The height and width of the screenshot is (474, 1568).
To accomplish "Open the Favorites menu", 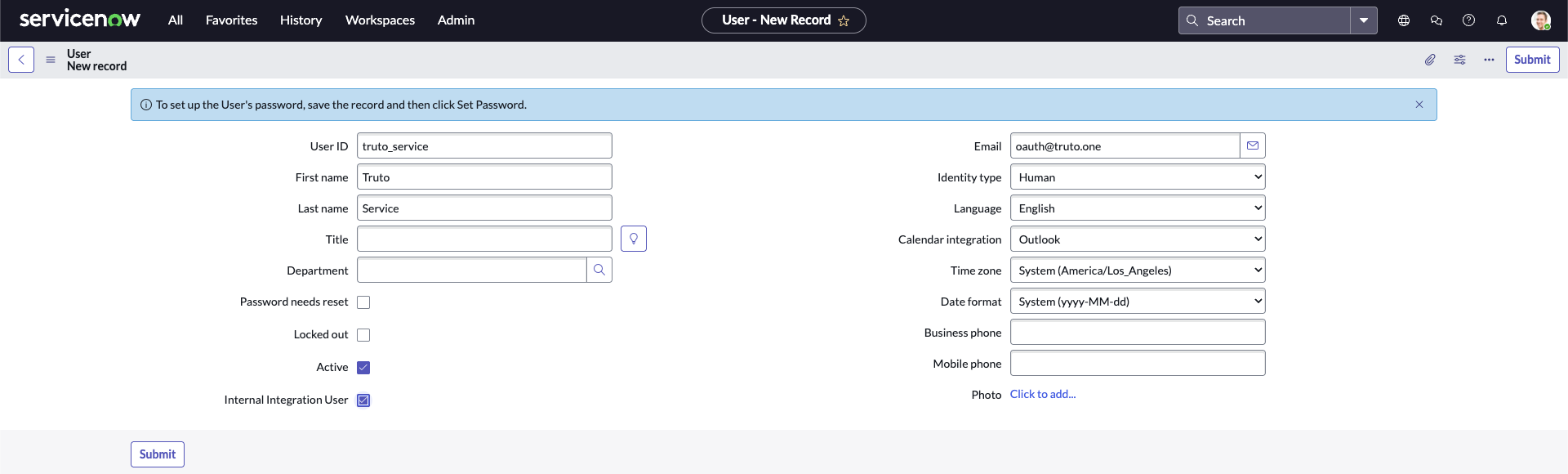I will (232, 20).
